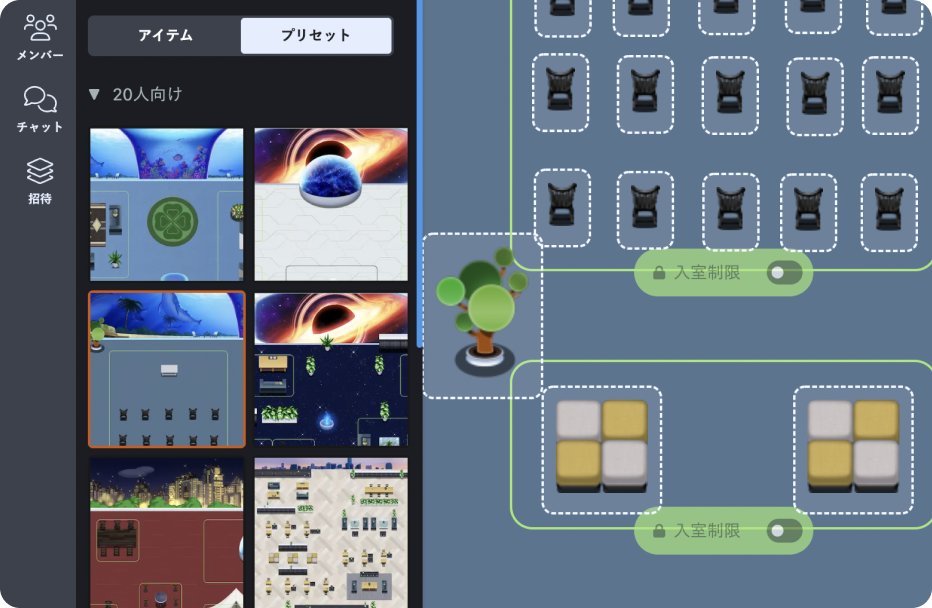This screenshot has width=932, height=608.
Task: Select the aquarium clover rug preset thumbnail
Action: [x=166, y=204]
